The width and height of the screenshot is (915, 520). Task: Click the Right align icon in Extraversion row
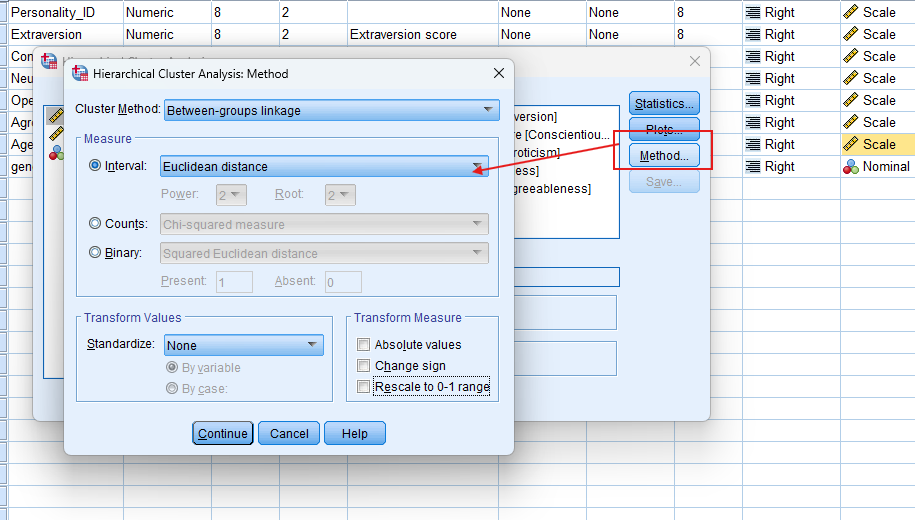754,35
